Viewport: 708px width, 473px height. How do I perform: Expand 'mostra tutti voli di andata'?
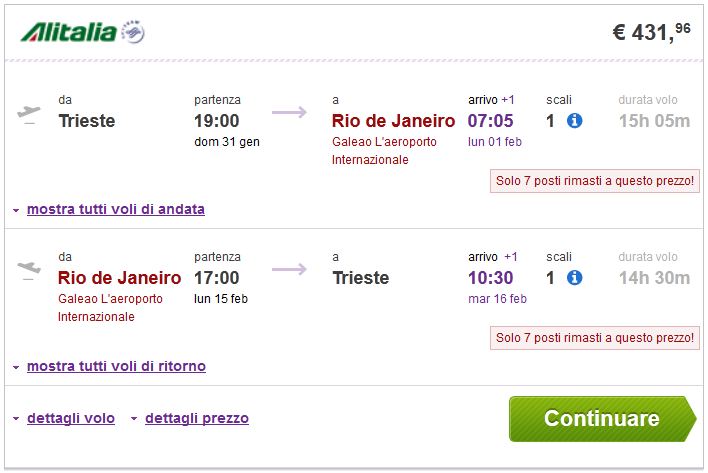point(115,209)
